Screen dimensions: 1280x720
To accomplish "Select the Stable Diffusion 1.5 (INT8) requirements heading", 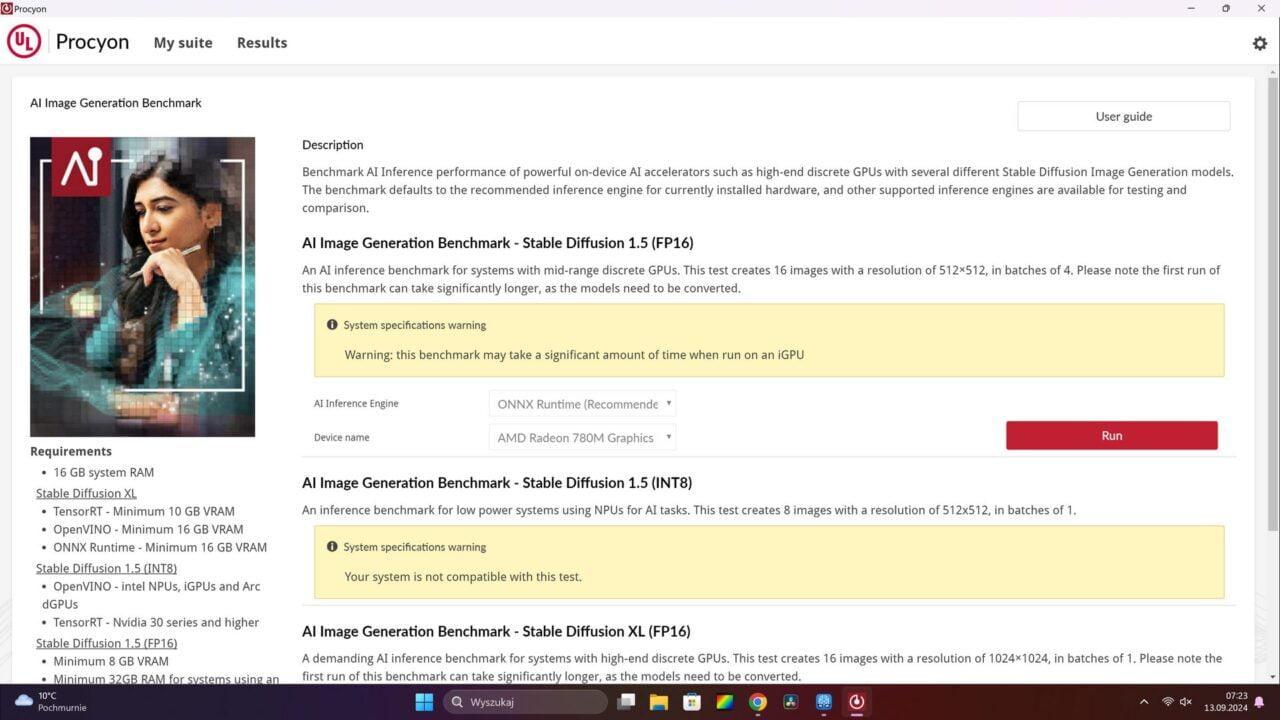I will click(106, 568).
